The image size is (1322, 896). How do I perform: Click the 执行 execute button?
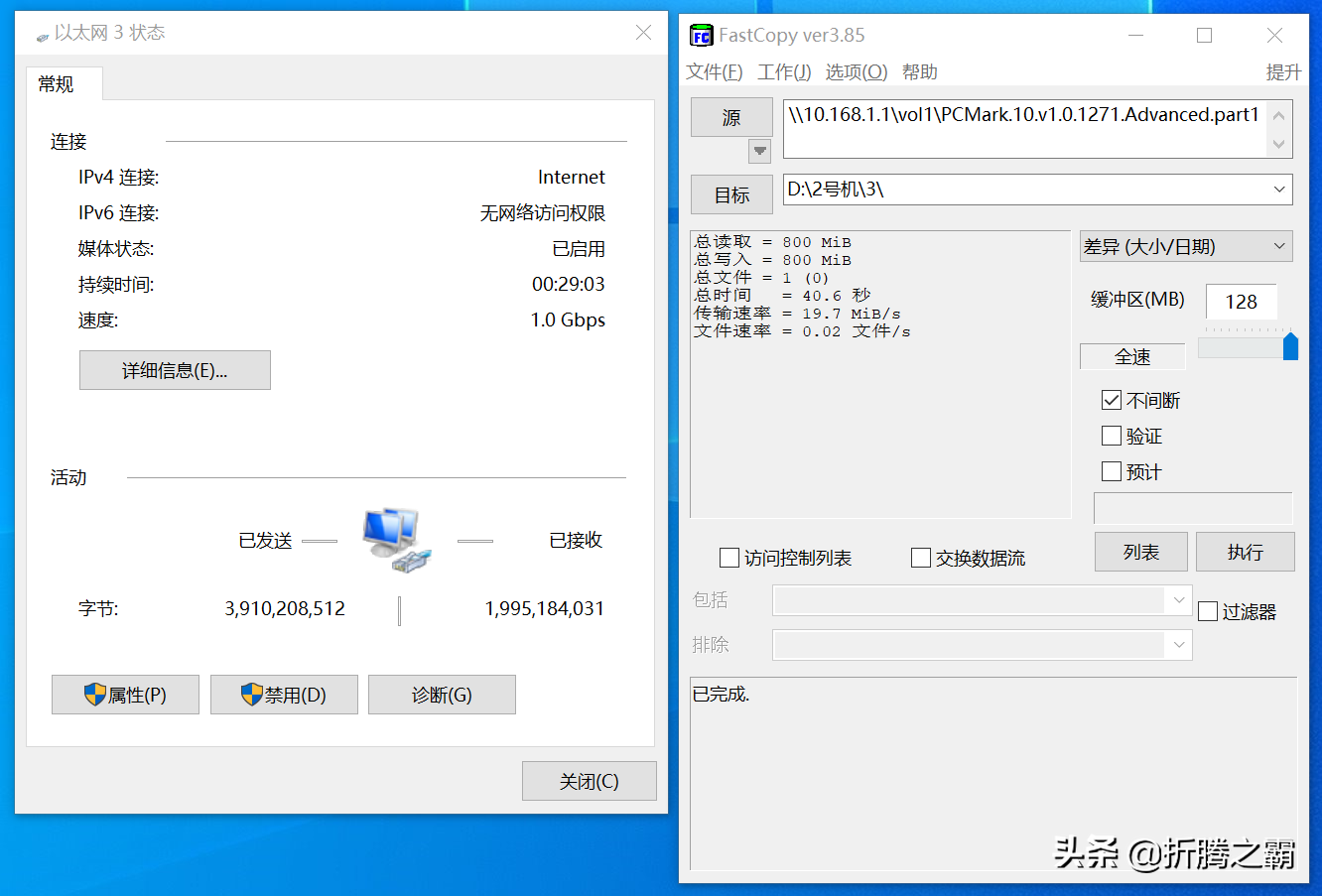(1246, 552)
